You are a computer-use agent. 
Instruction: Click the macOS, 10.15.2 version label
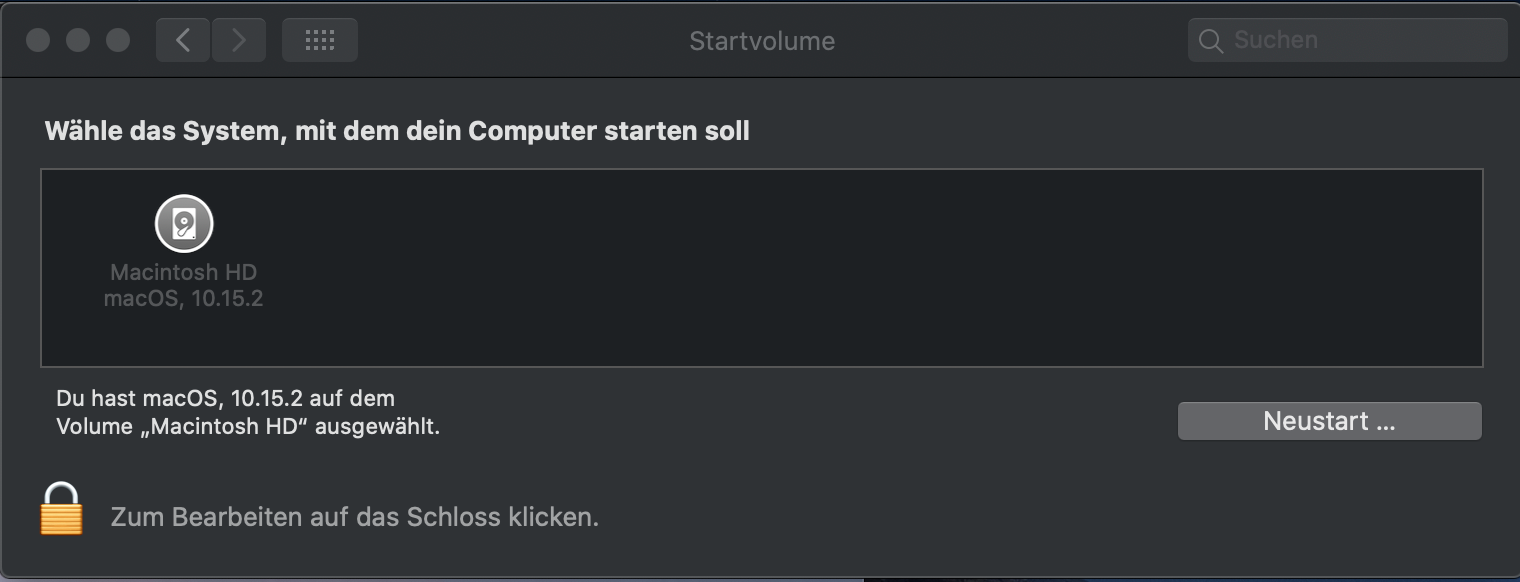click(184, 298)
